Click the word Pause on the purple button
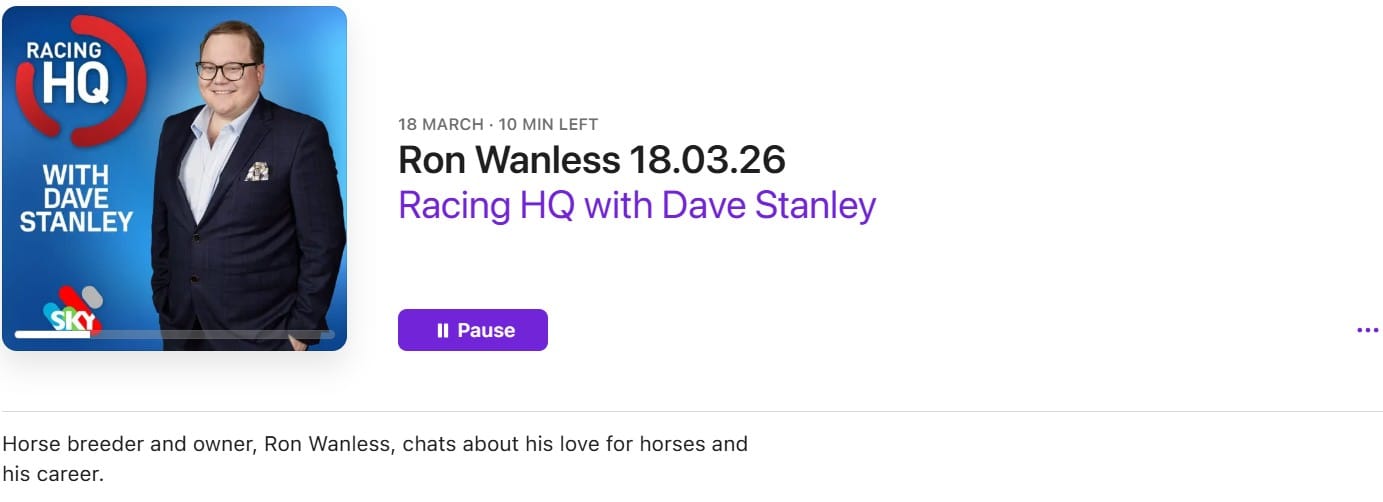Viewport: 1383px width, 502px height. point(486,330)
